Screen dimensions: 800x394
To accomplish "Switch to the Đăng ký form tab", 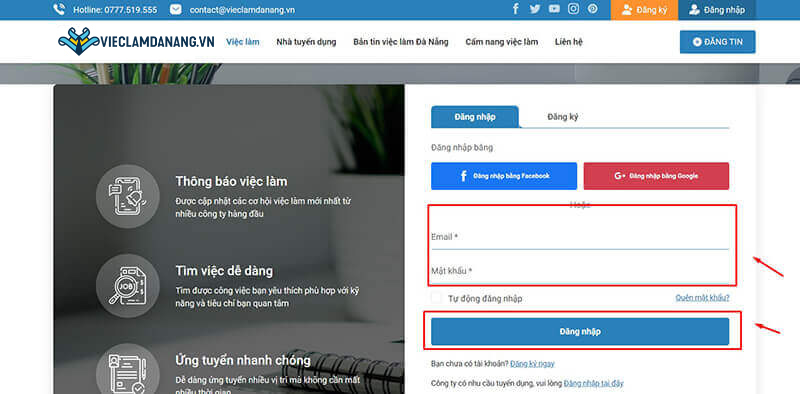I will click(563, 116).
